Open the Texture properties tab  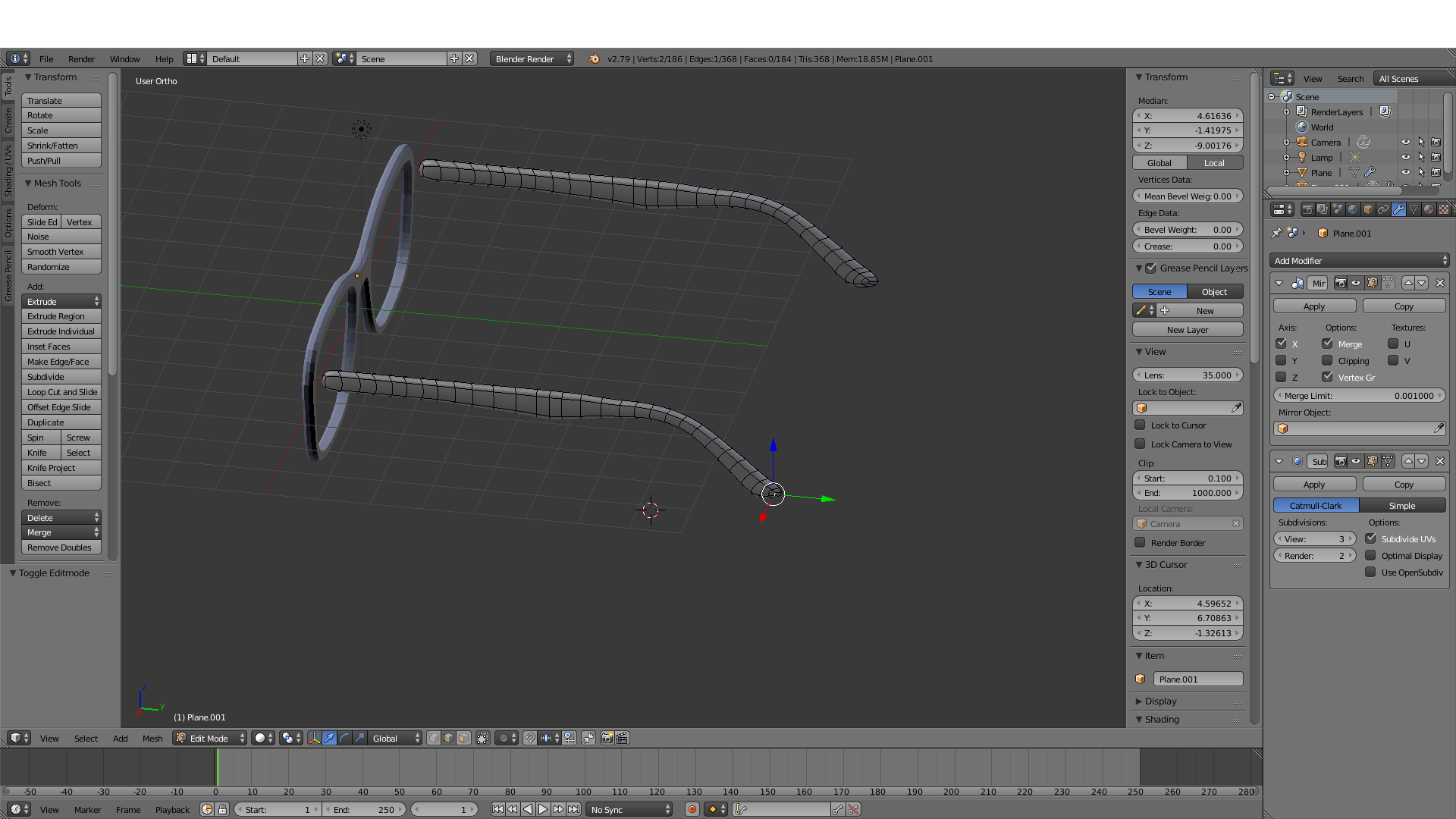1444,209
